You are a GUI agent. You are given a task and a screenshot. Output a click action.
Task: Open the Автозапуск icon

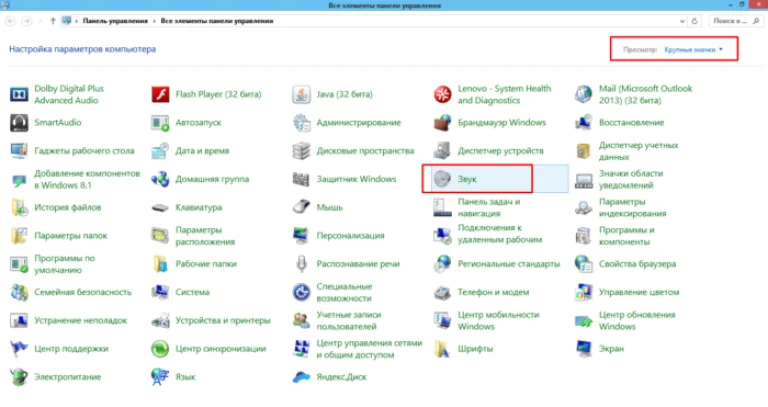point(160,122)
